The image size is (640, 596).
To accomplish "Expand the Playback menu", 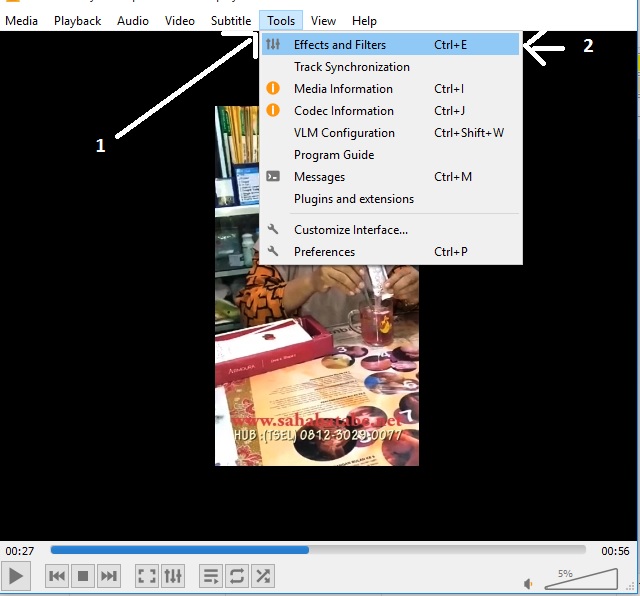I will 78,21.
